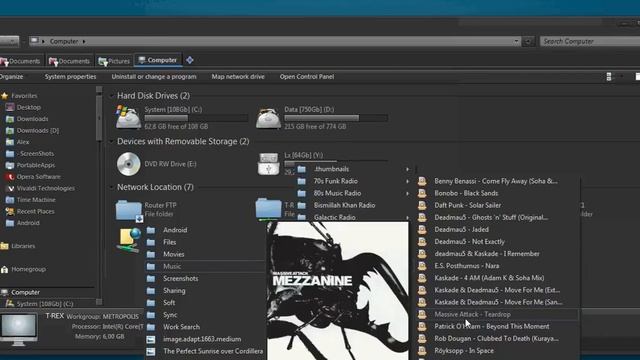Switch to the Computer tab

click(158, 60)
